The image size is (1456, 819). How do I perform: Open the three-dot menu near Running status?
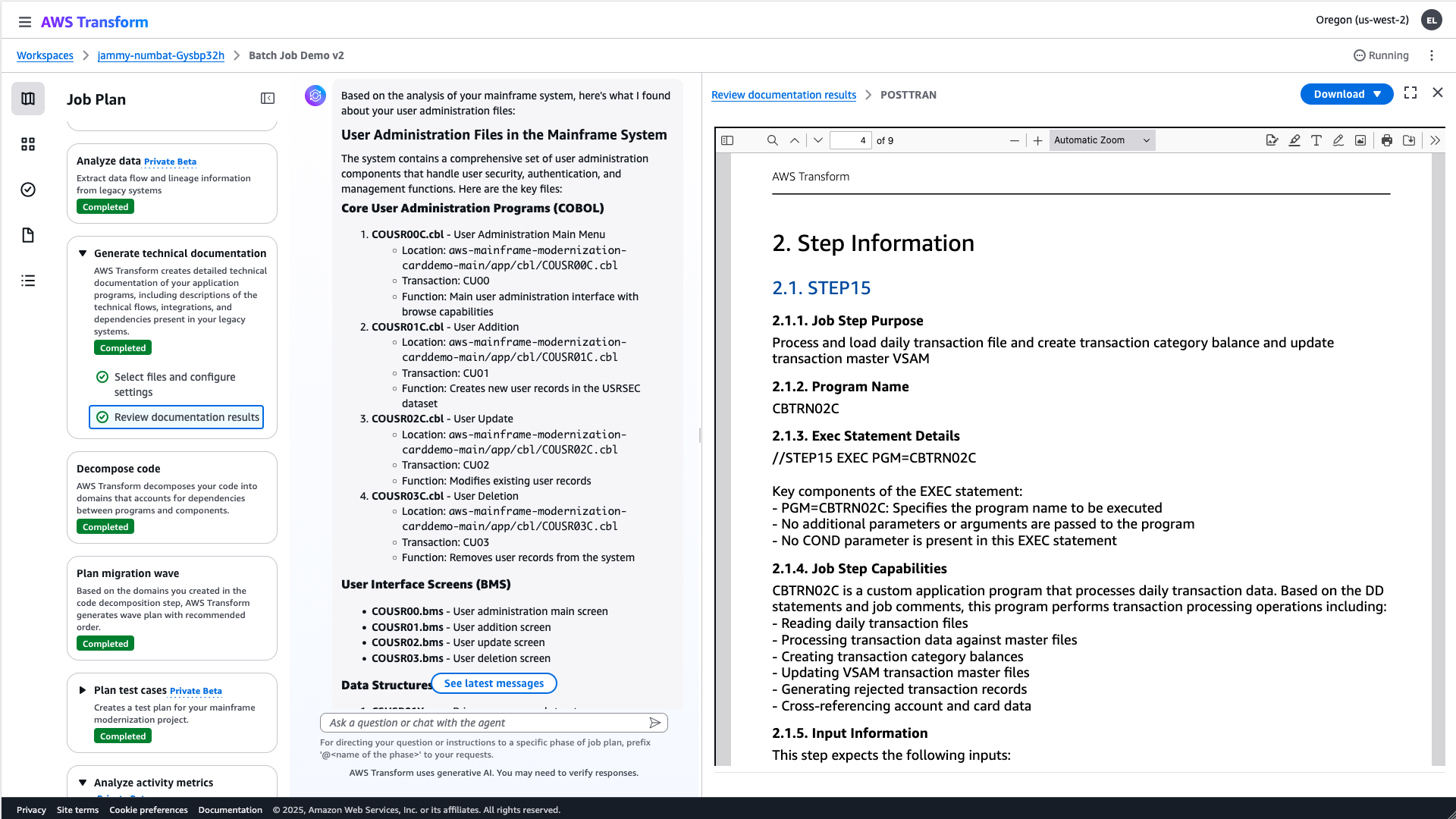click(1432, 55)
